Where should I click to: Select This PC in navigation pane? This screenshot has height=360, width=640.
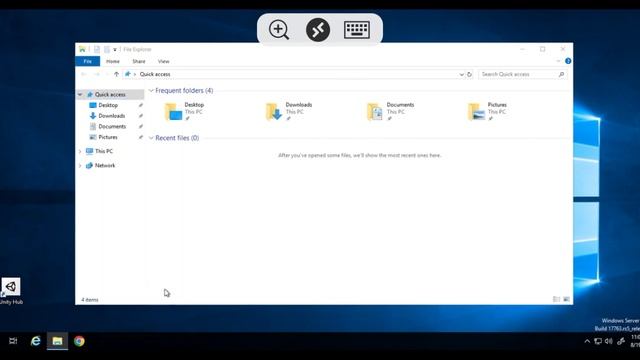point(104,151)
